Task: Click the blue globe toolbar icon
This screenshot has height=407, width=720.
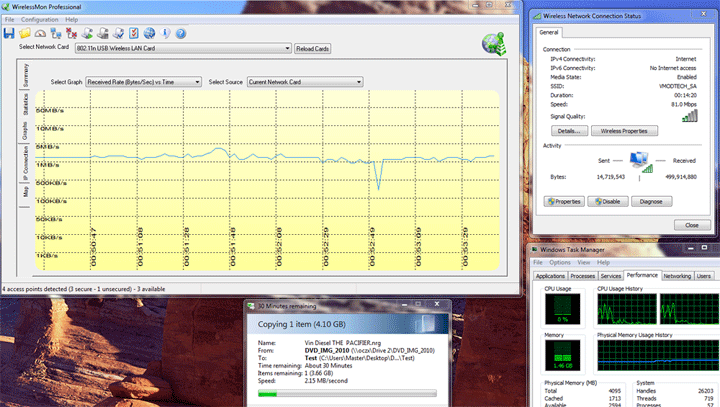Action: coord(149,33)
